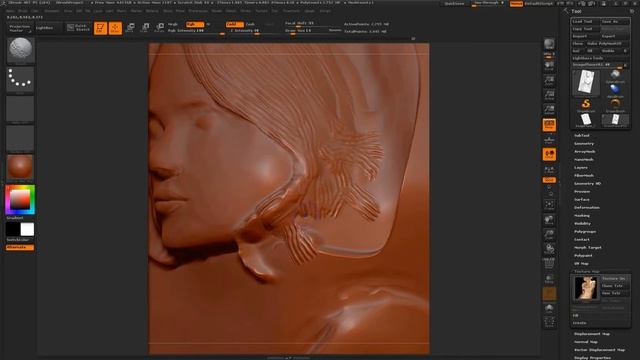Select the AlphaBrush blue tool icon

[x=615, y=91]
